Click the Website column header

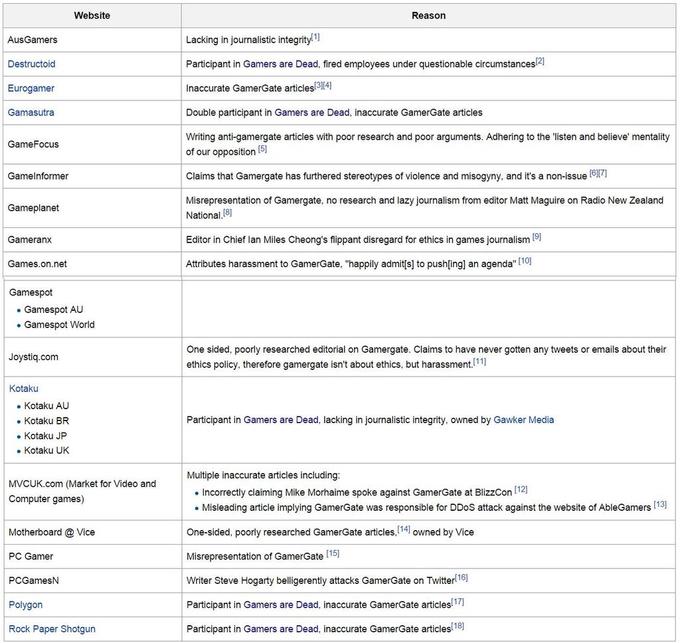pos(92,15)
